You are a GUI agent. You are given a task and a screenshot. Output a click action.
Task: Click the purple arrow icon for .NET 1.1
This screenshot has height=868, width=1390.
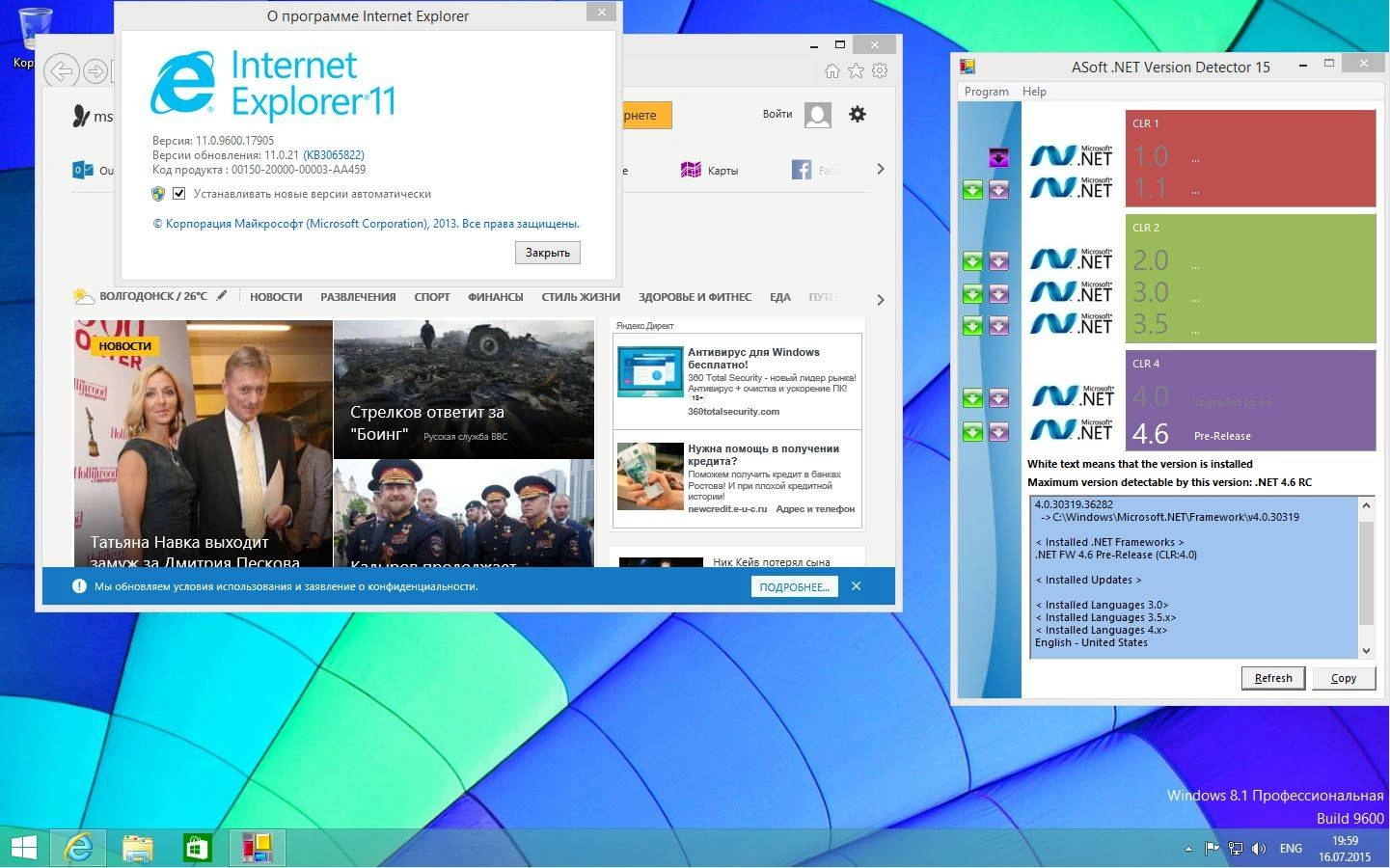point(998,190)
